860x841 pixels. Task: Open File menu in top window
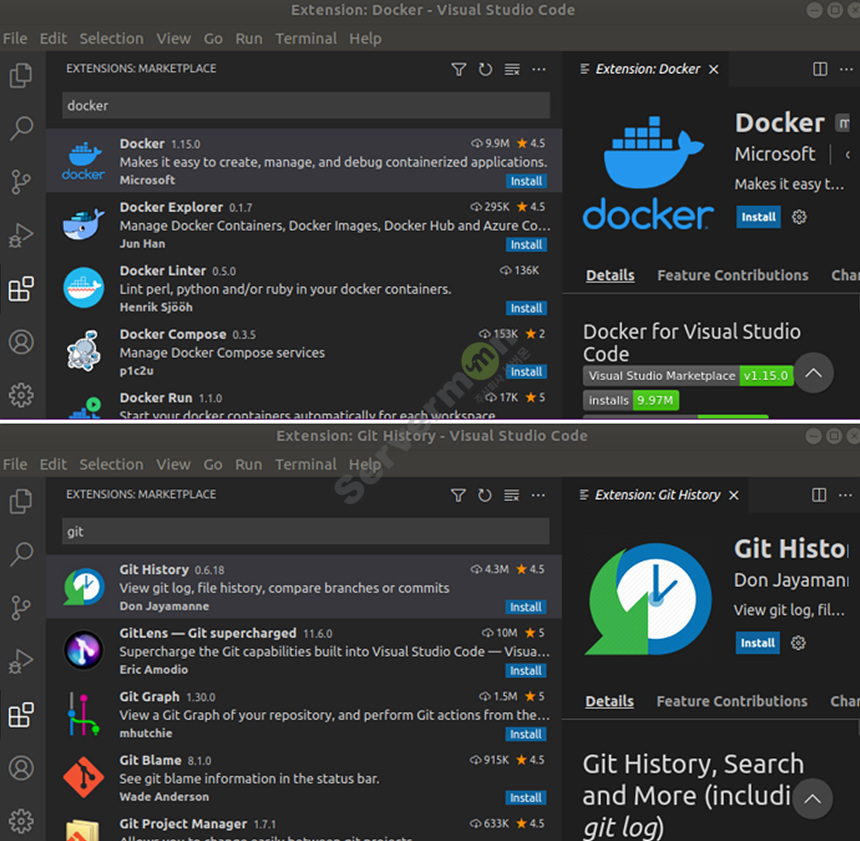click(15, 38)
